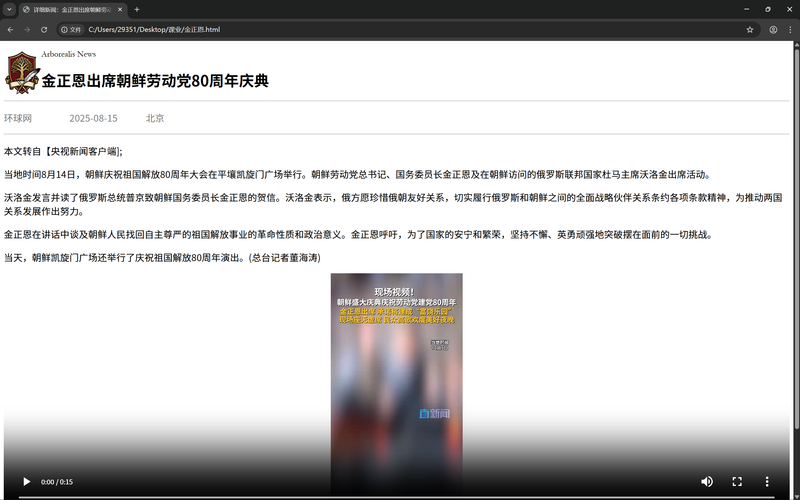Open the Chrome profile avatar menu
800x500 pixels.
point(772,30)
